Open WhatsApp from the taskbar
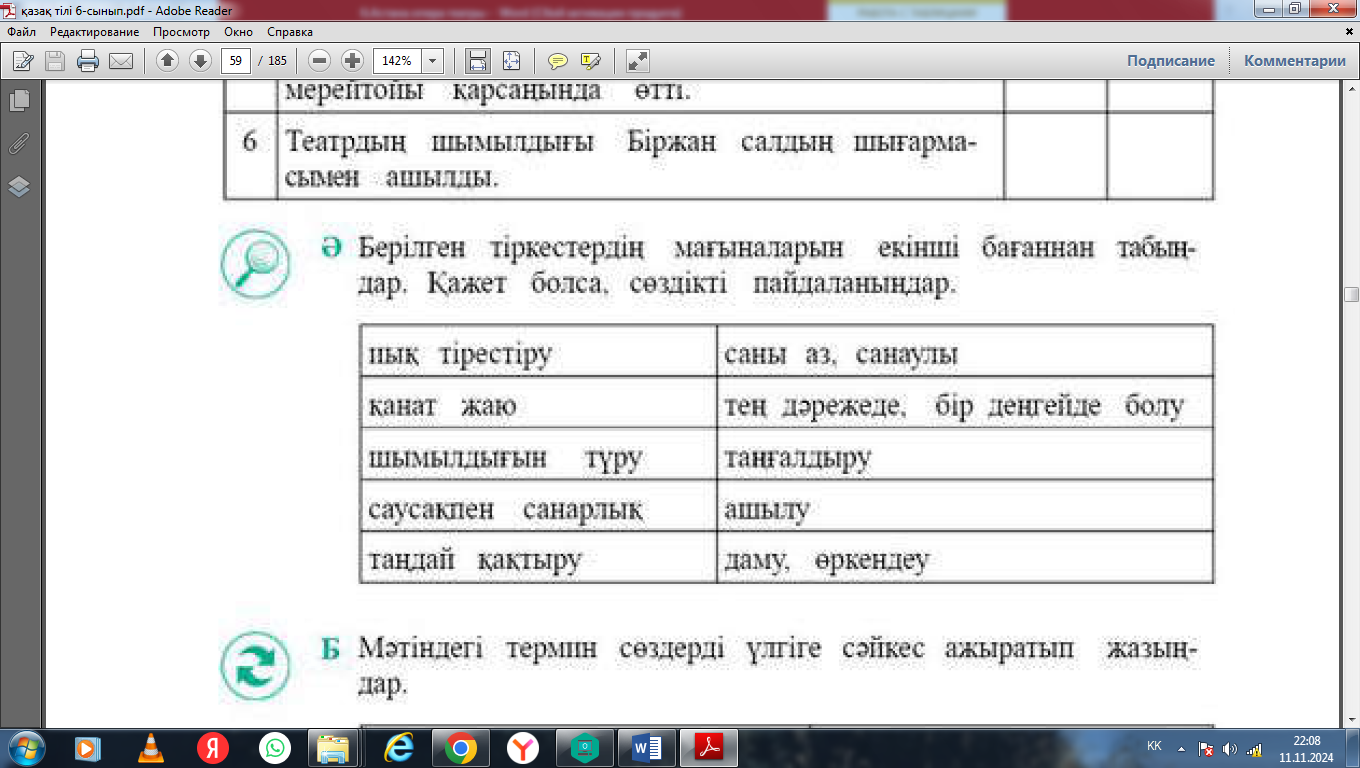 [274, 747]
